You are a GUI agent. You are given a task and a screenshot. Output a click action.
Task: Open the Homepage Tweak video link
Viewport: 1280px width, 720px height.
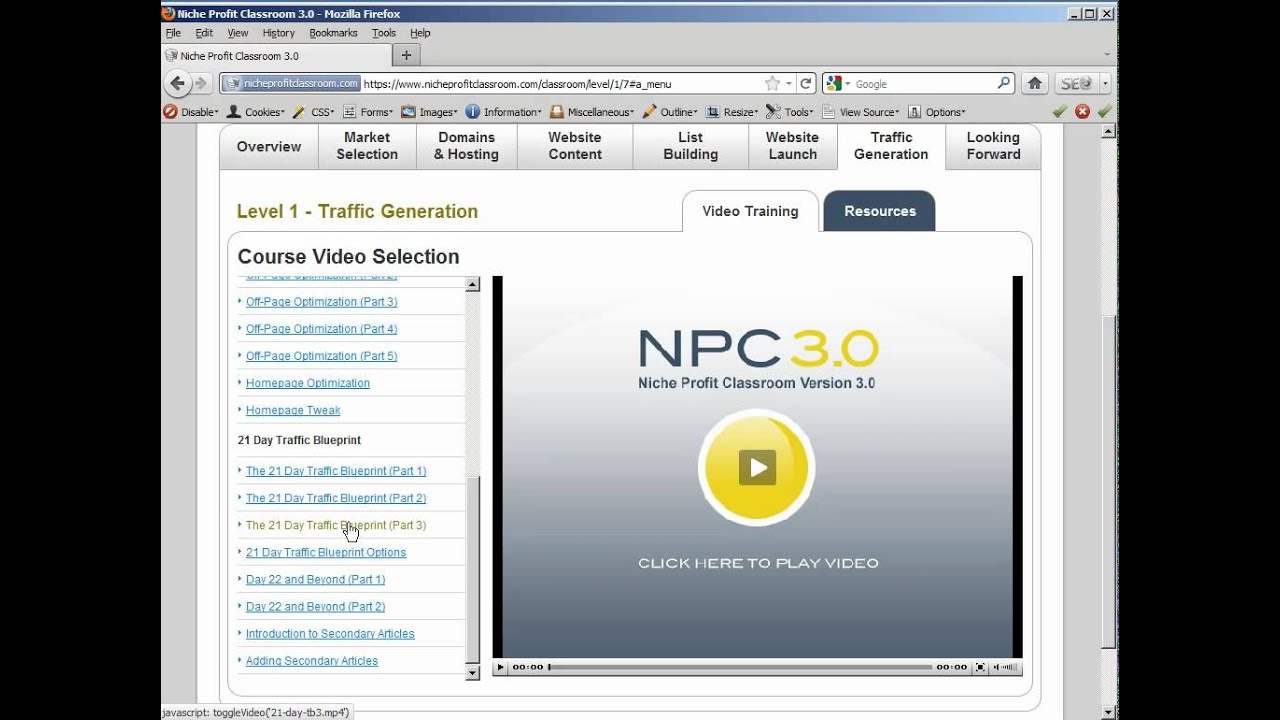point(293,410)
